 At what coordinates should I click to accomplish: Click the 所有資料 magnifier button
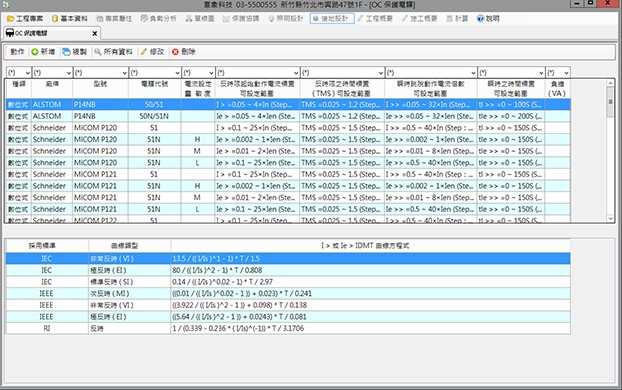(x=113, y=52)
